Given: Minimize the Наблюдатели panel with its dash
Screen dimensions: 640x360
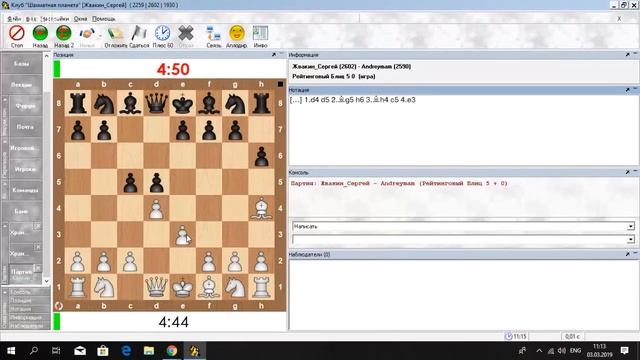Looking at the screenshot, I should [x=635, y=253].
